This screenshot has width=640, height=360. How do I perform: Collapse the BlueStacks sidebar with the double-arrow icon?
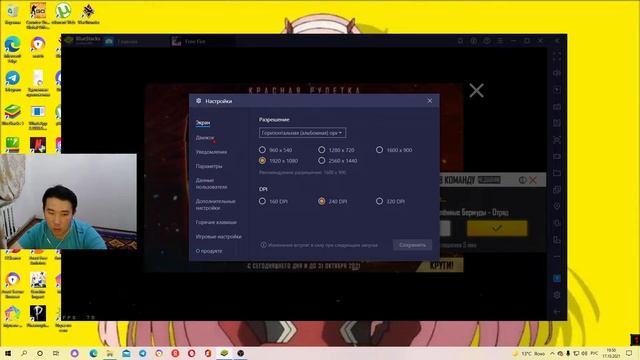coord(557,41)
